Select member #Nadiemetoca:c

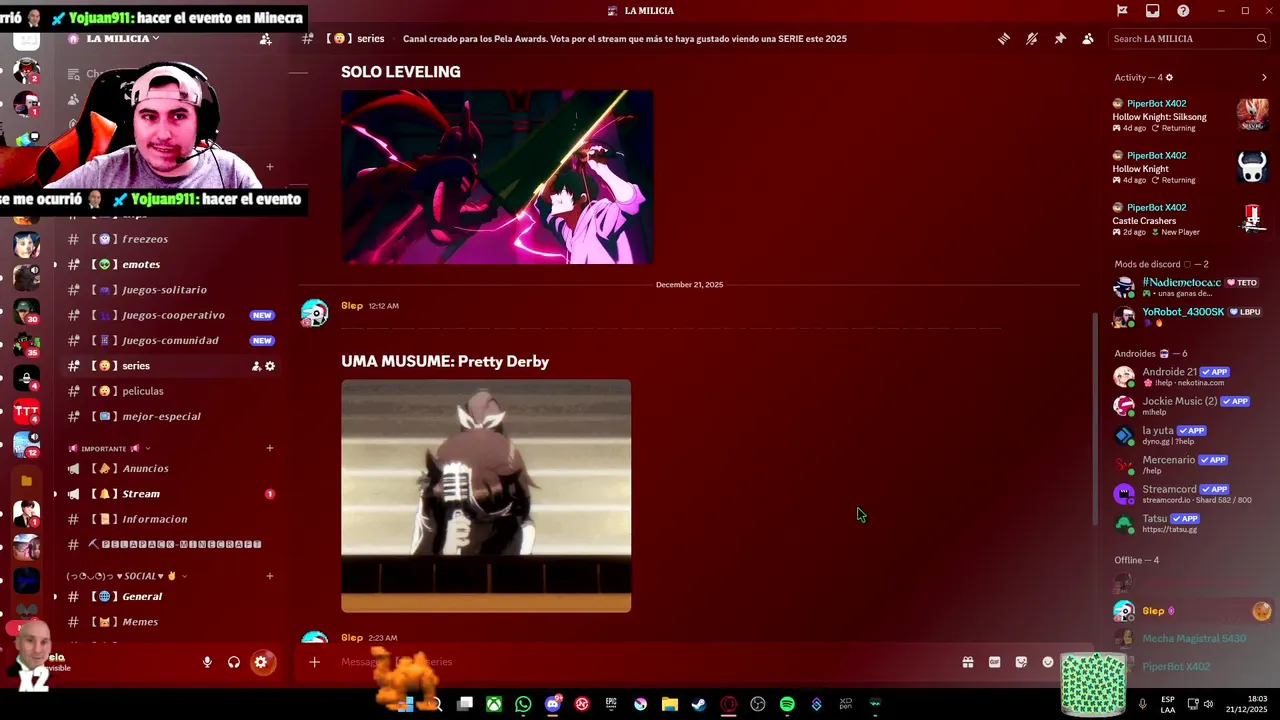tap(1190, 288)
